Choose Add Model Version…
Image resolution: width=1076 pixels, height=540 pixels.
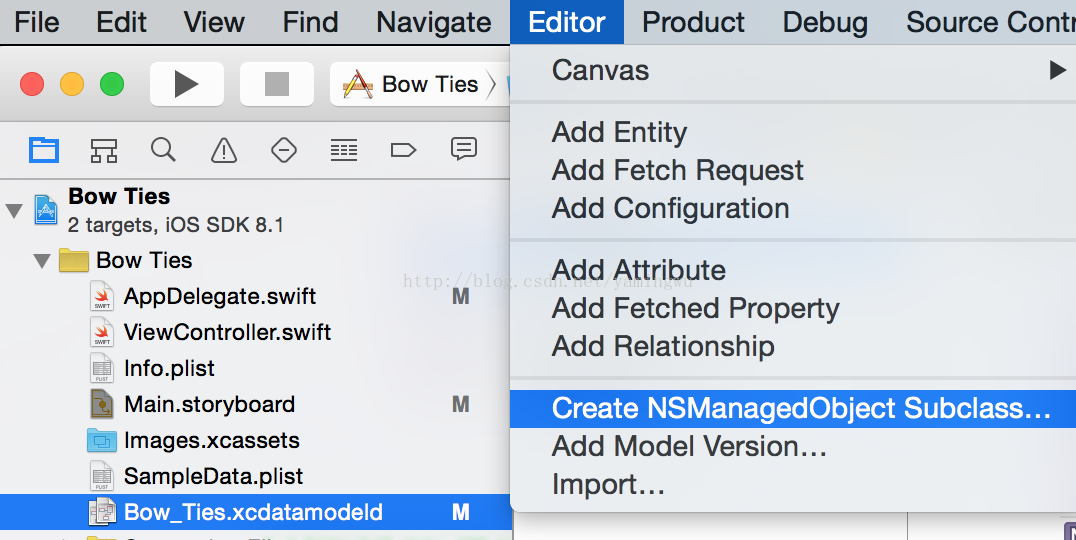pos(793,446)
